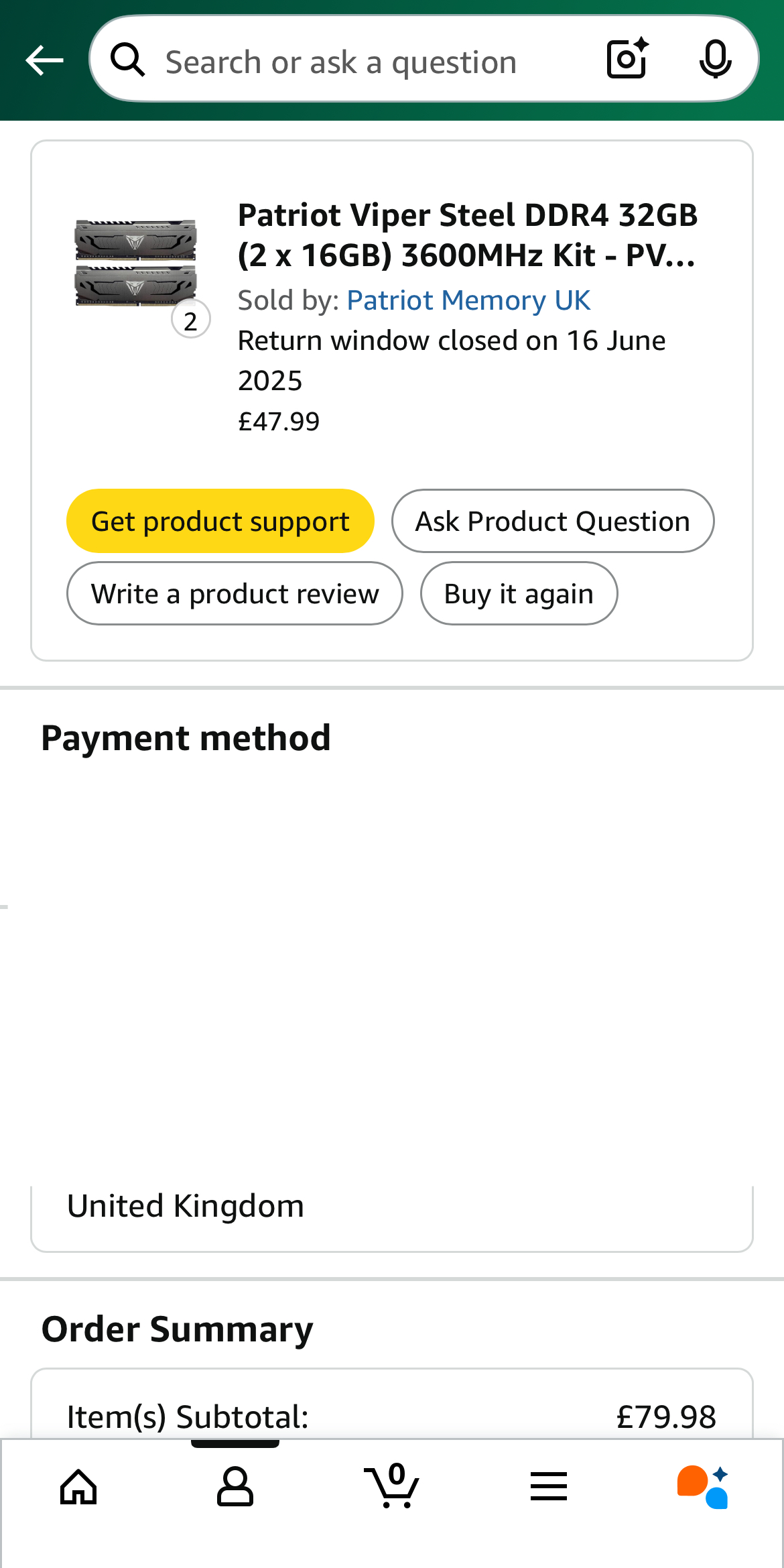Tap the search magnifier icon
Screen dimensions: 784x1568
(127, 61)
